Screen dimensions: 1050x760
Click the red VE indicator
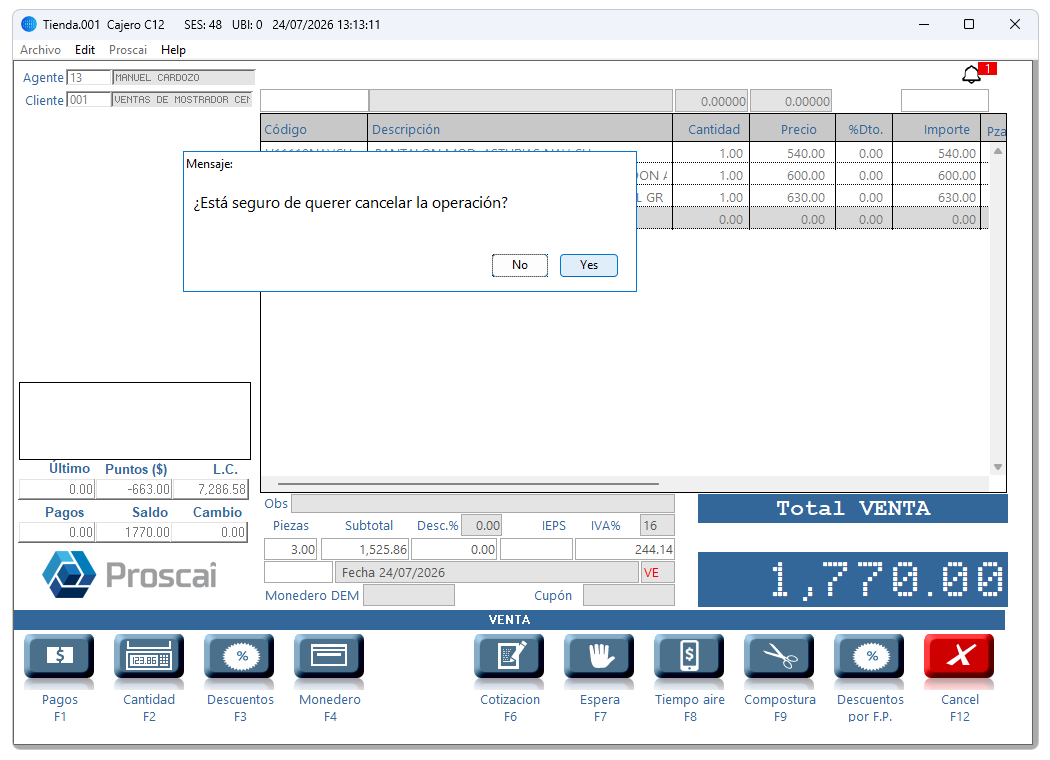pyautogui.click(x=658, y=573)
